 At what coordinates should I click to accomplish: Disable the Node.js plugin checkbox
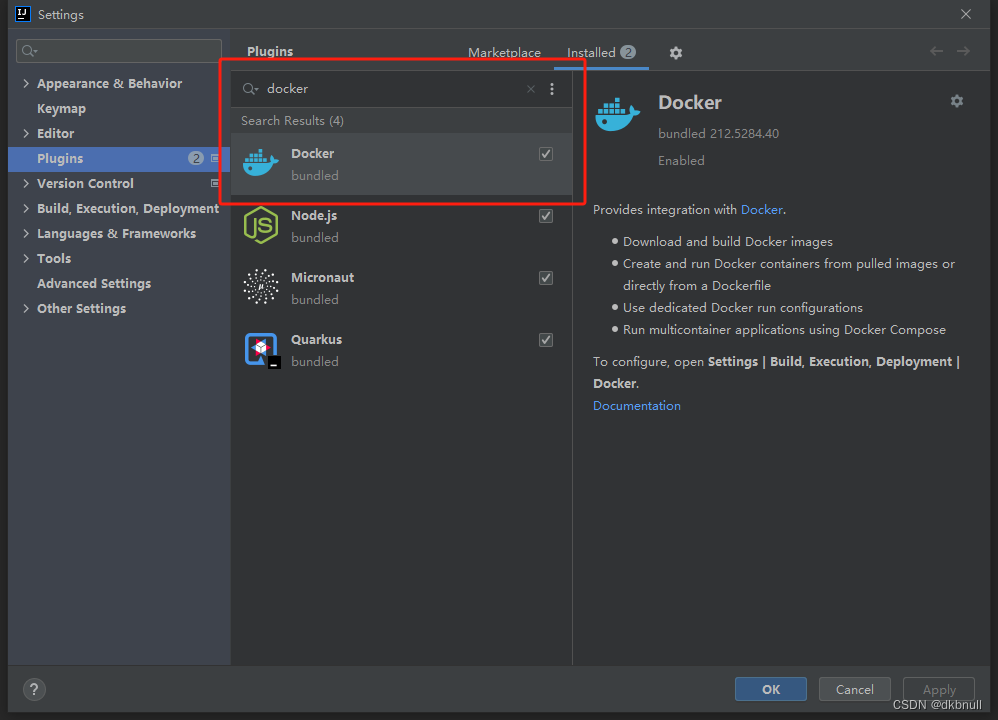tap(545, 216)
